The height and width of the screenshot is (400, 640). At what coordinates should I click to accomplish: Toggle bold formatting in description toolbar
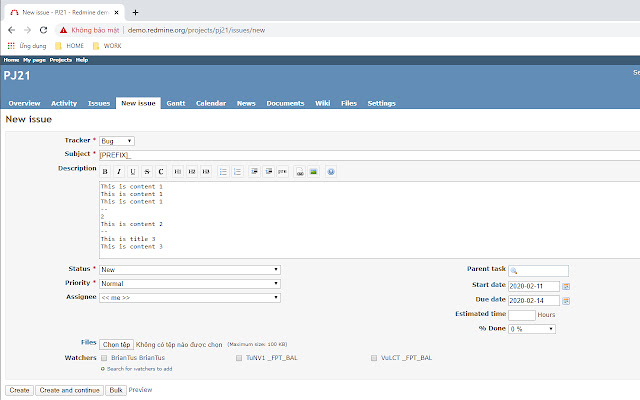point(105,172)
